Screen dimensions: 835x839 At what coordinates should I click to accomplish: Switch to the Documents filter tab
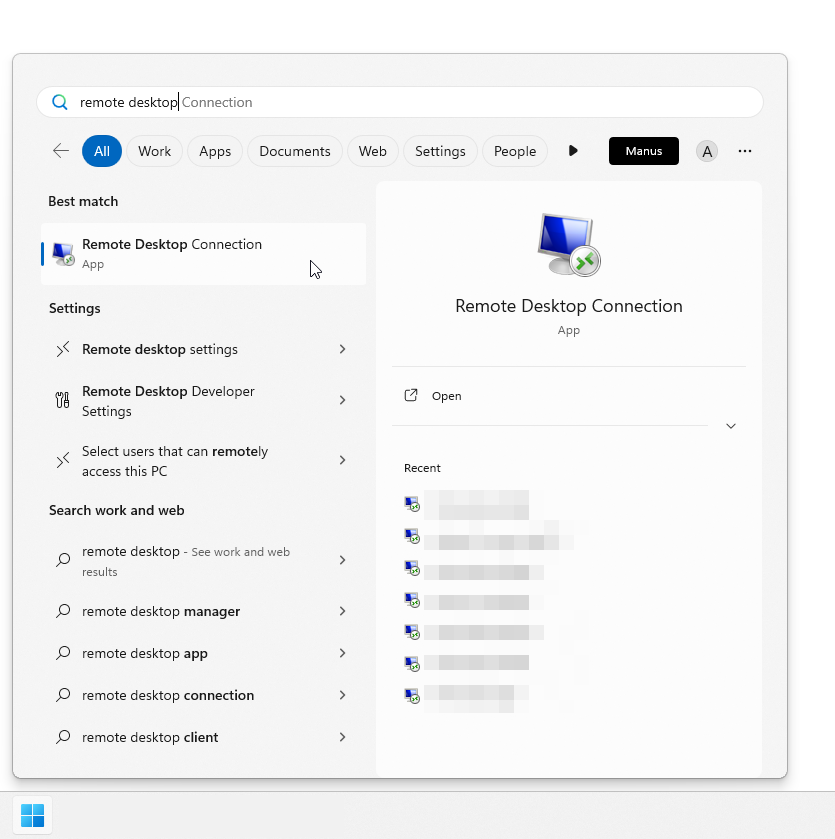coord(294,151)
